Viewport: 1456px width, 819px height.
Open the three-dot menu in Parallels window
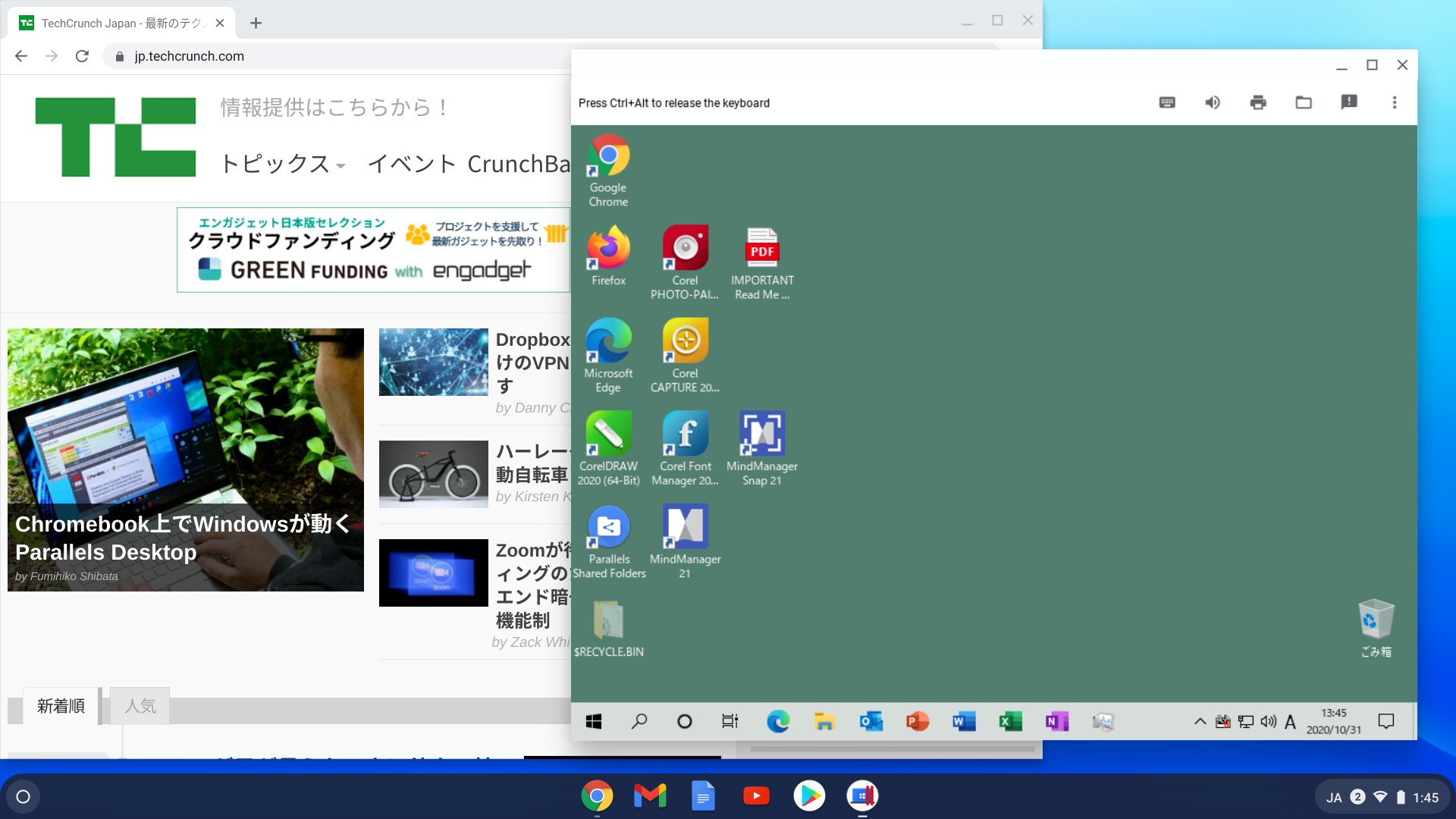click(x=1395, y=102)
